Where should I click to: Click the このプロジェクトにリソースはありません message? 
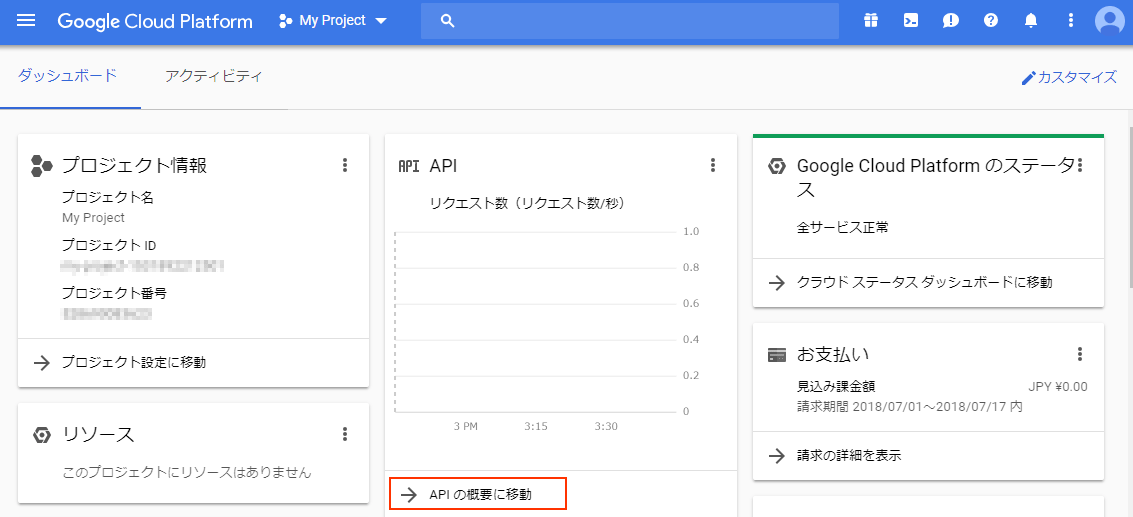pos(186,473)
